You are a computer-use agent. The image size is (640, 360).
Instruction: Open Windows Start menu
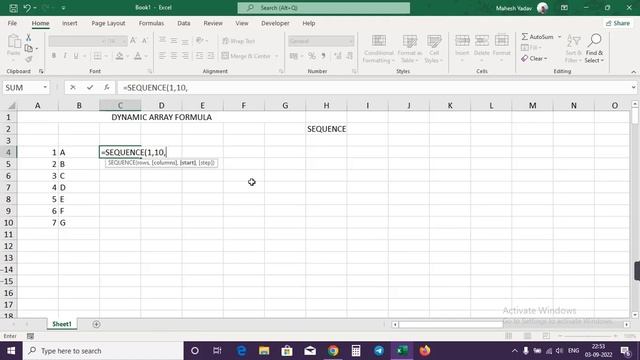[11, 351]
